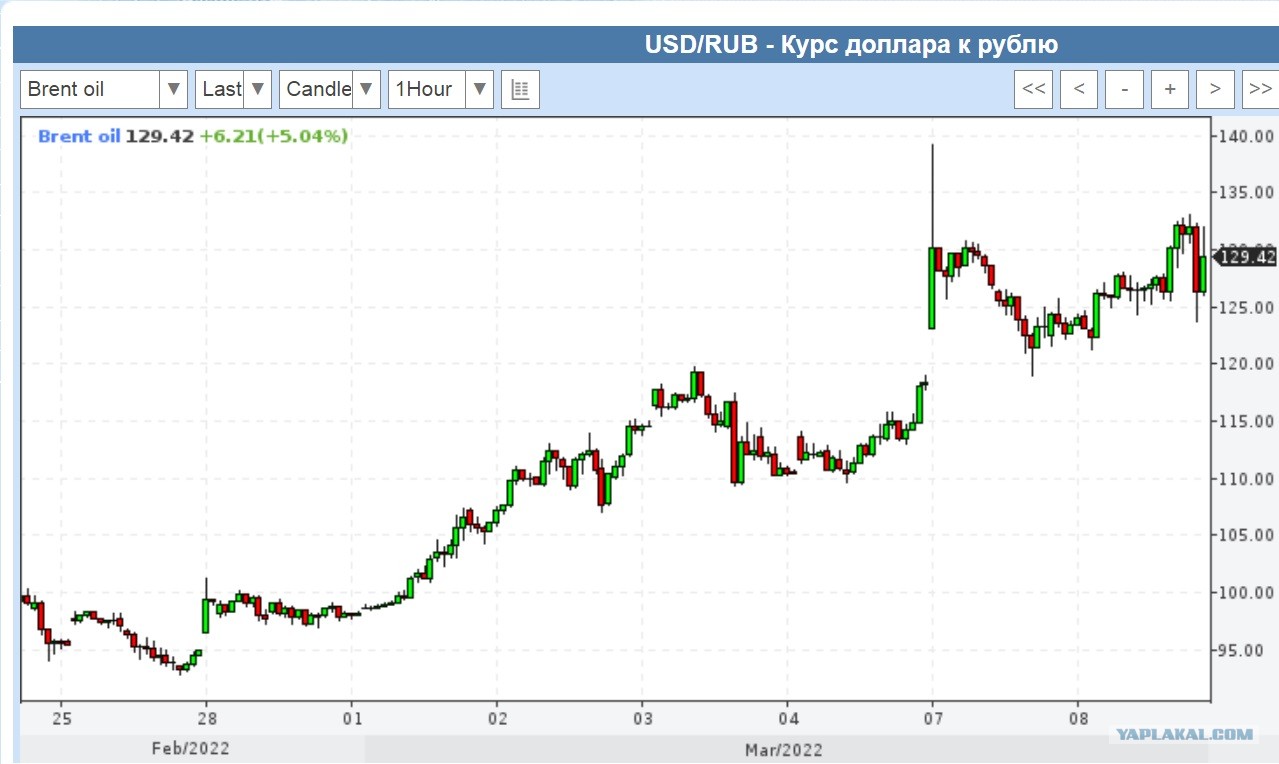This screenshot has height=764, width=1279.
Task: Click the date label 03 on time axis
Action: [642, 719]
